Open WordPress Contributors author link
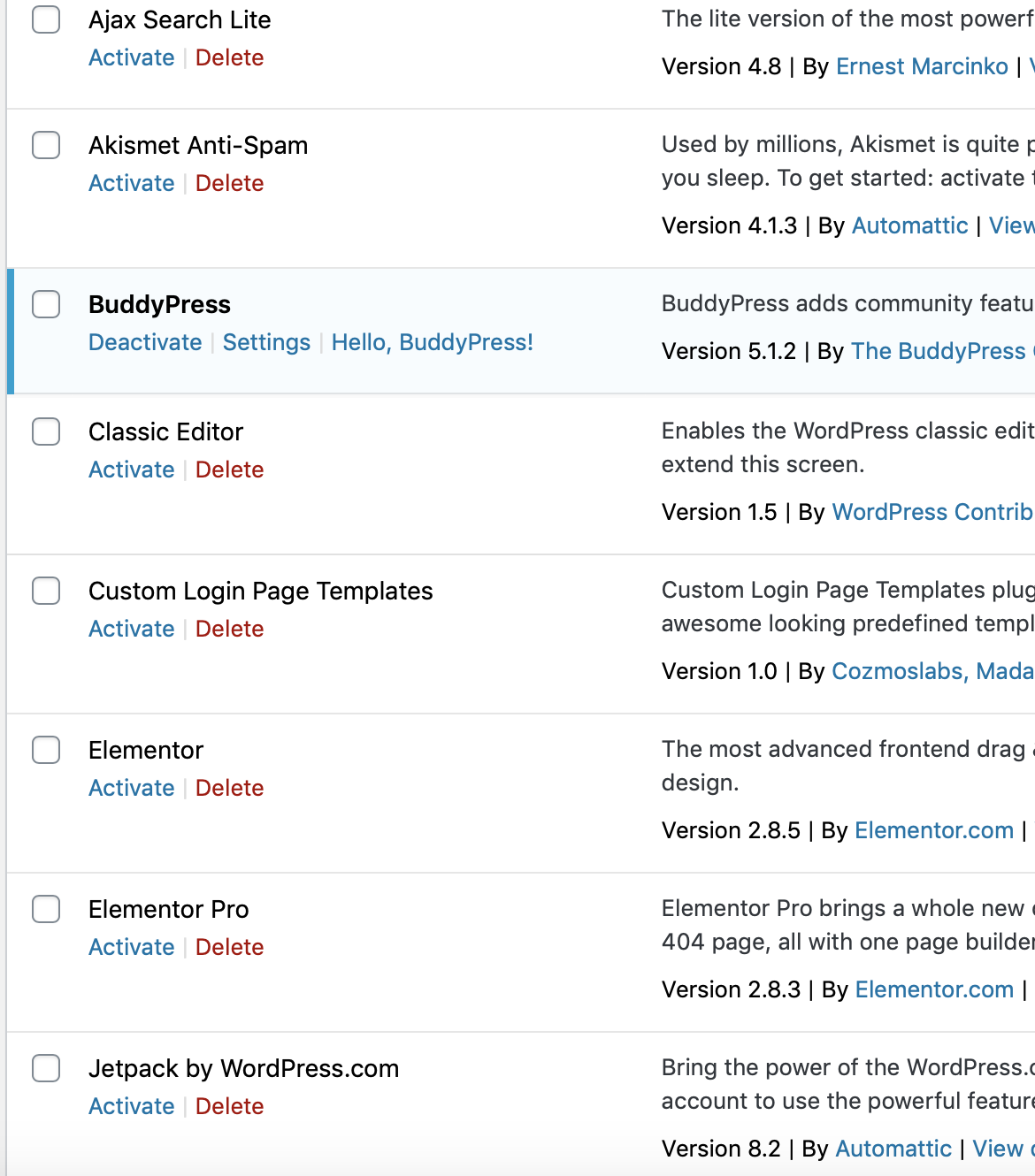 click(x=933, y=512)
